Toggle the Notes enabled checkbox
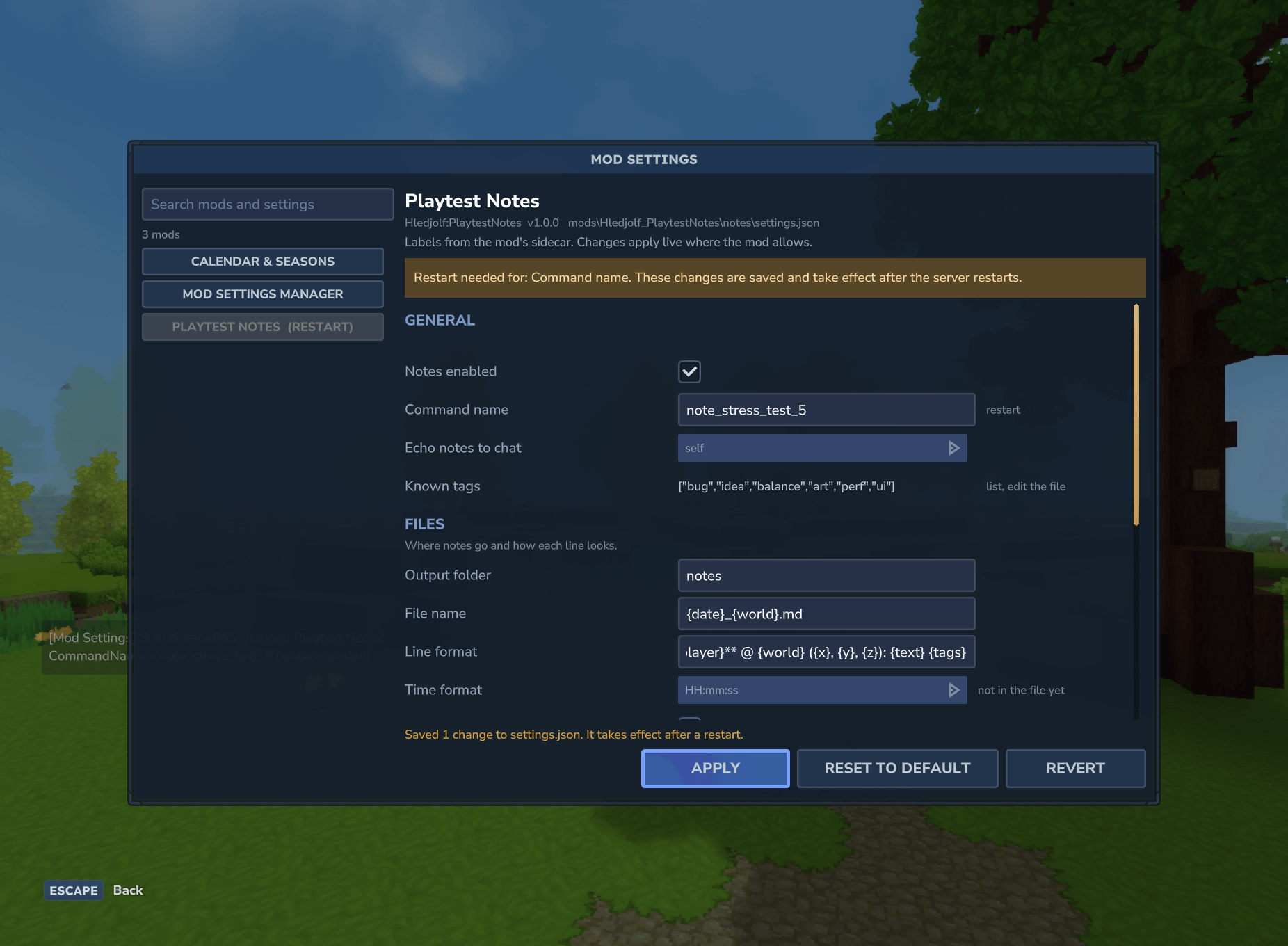Screen dimensions: 1288x946 pos(689,371)
